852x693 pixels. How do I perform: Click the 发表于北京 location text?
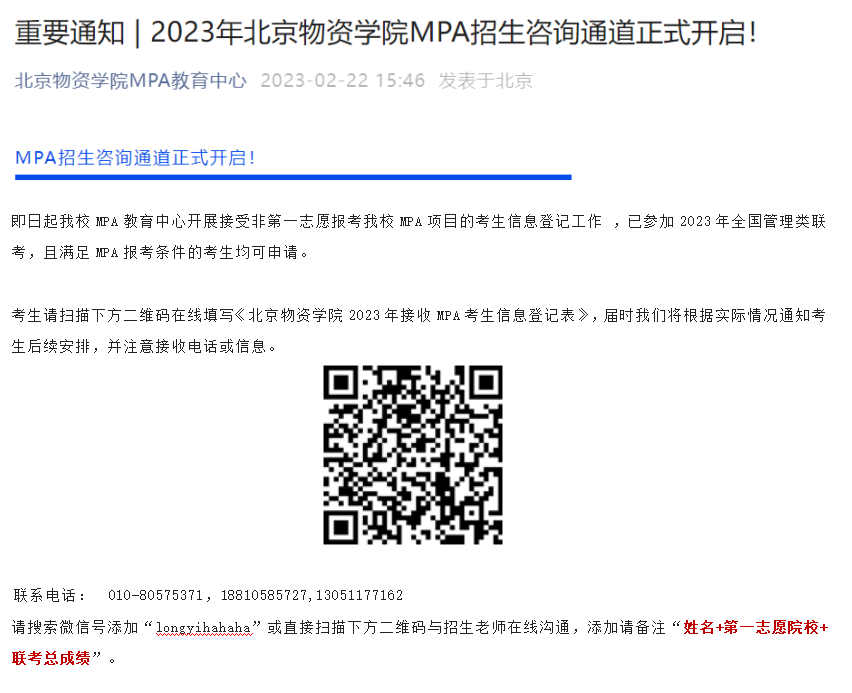485,80
